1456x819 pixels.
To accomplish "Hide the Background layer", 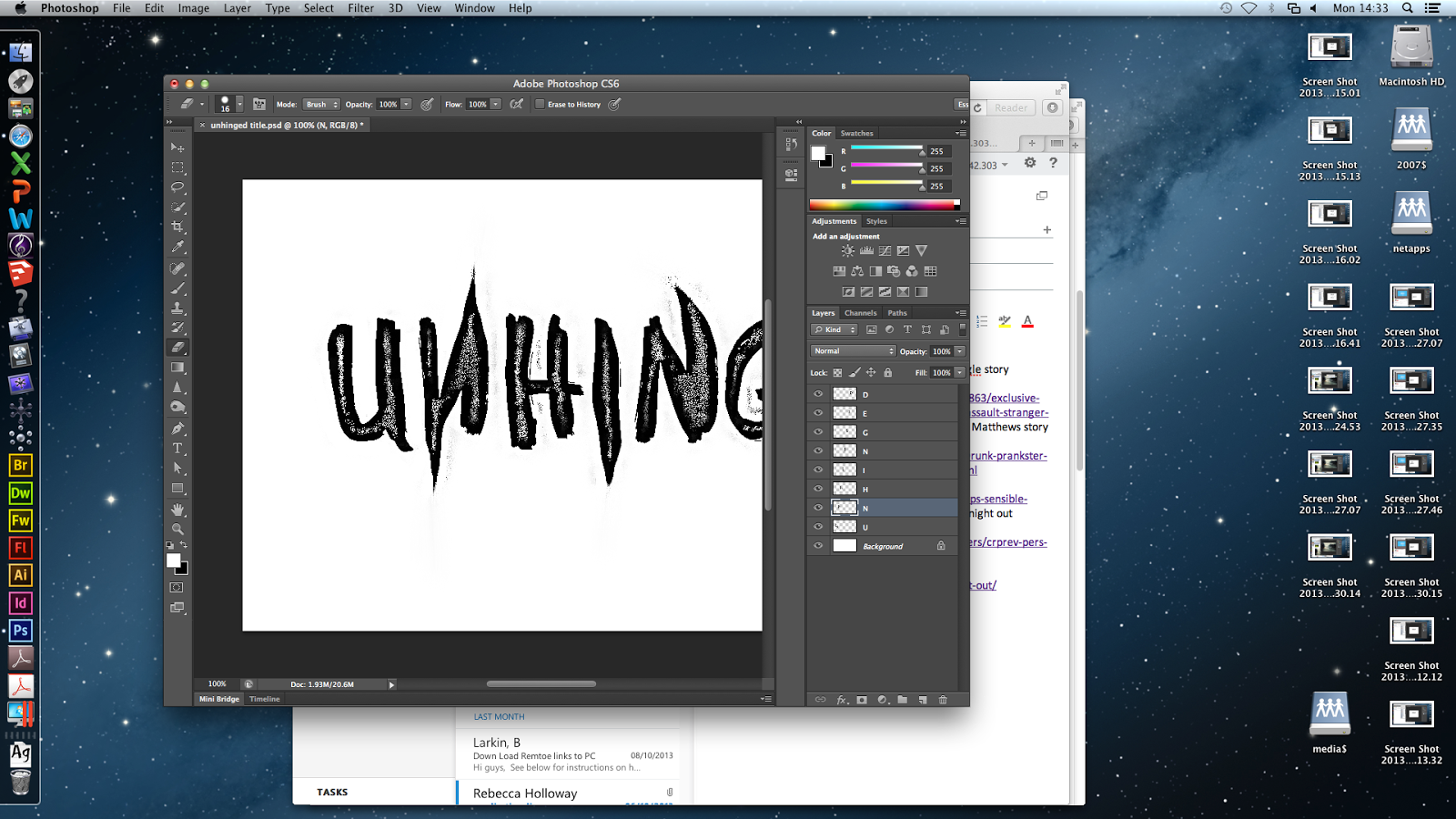I will [x=817, y=545].
